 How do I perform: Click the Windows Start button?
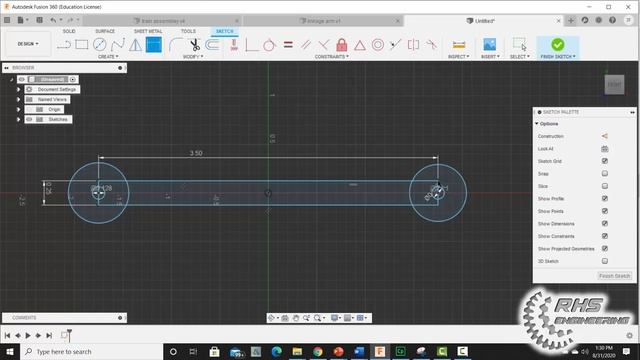10,351
